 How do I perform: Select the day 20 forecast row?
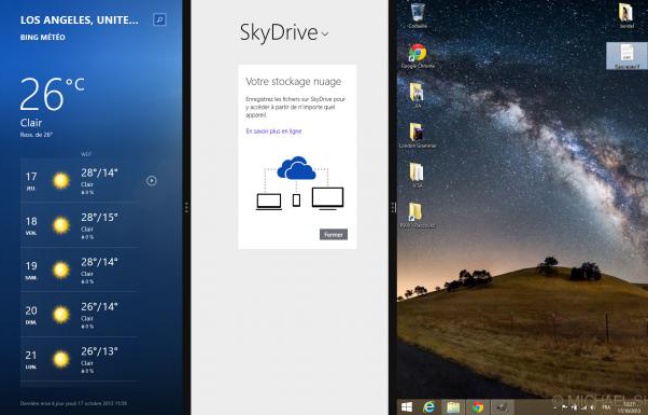(x=79, y=315)
